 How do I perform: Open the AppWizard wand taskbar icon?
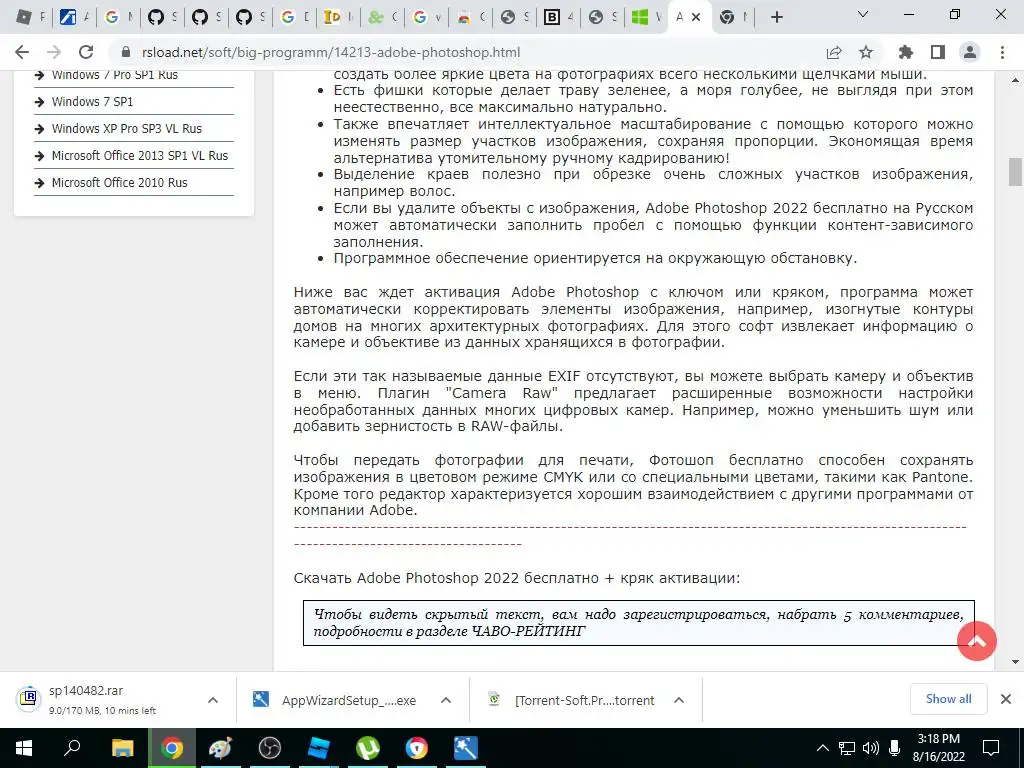pos(466,748)
